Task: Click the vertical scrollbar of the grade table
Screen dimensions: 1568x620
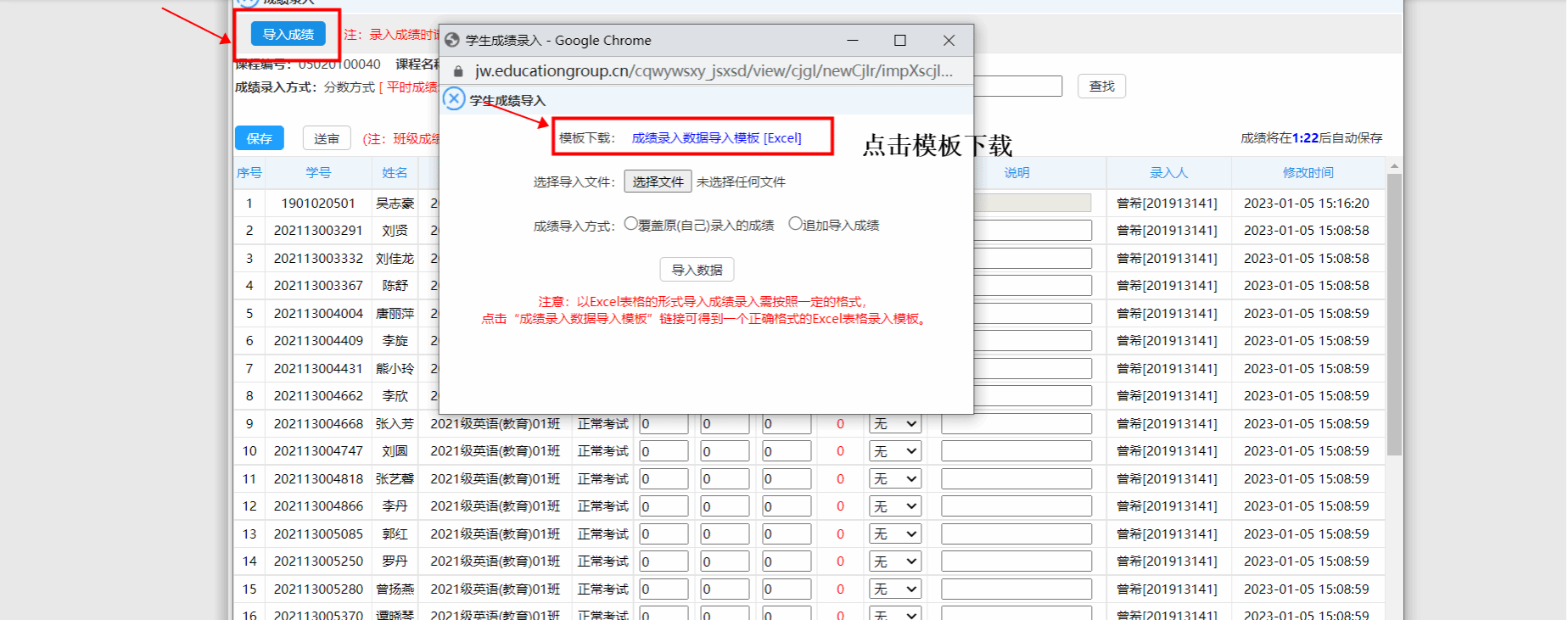Action: pyautogui.click(x=1394, y=314)
